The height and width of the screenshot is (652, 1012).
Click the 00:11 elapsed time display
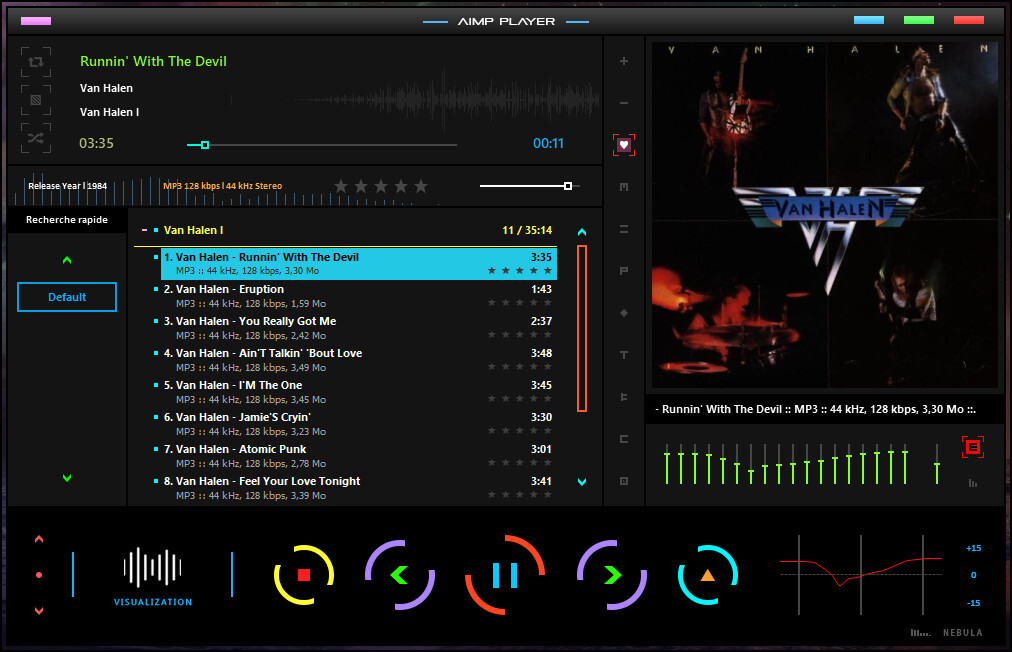[548, 143]
